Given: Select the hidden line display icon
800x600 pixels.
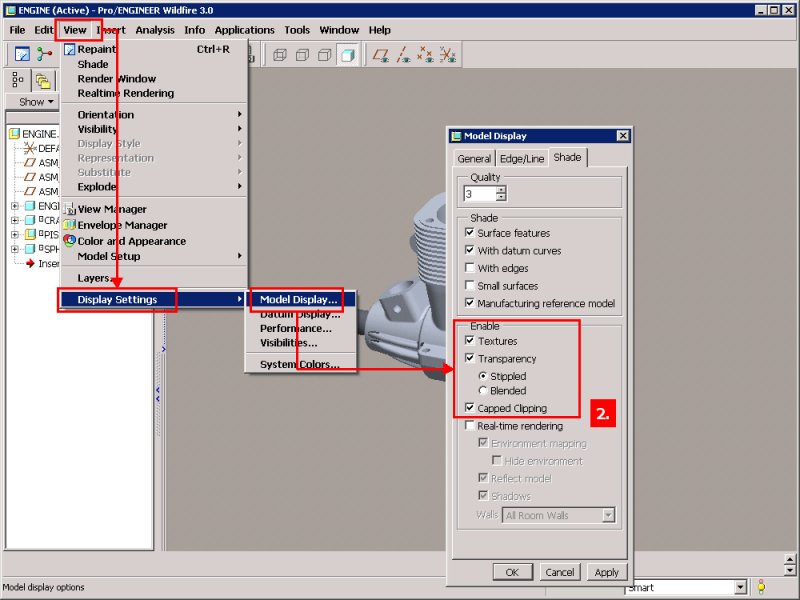Looking at the screenshot, I should click(302, 55).
